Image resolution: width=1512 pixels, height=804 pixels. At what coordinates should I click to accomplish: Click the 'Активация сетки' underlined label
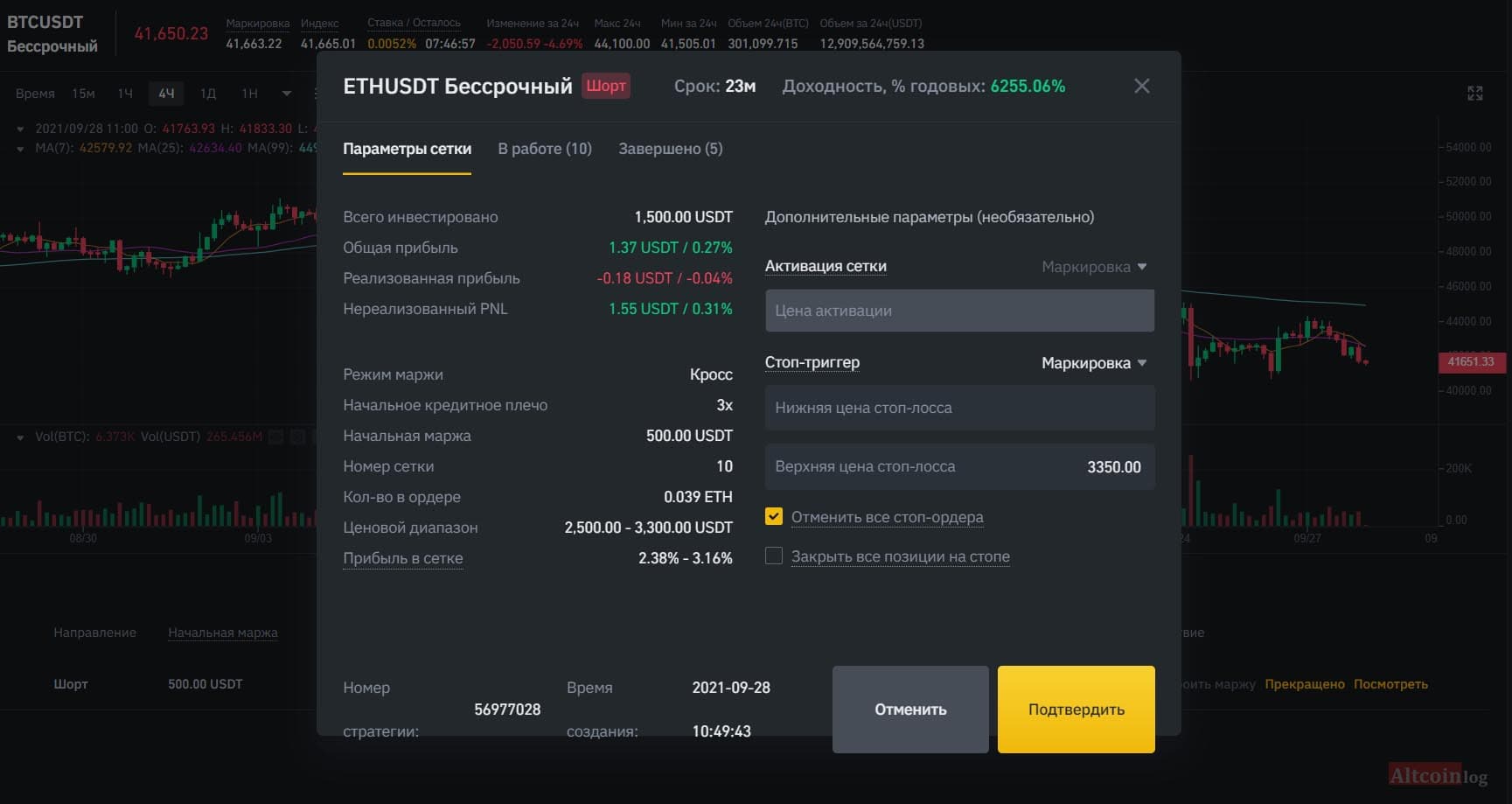click(x=826, y=266)
